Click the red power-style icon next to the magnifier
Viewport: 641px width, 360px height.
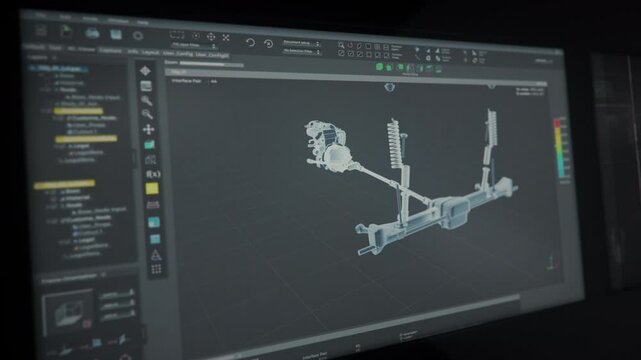[x=350, y=46]
